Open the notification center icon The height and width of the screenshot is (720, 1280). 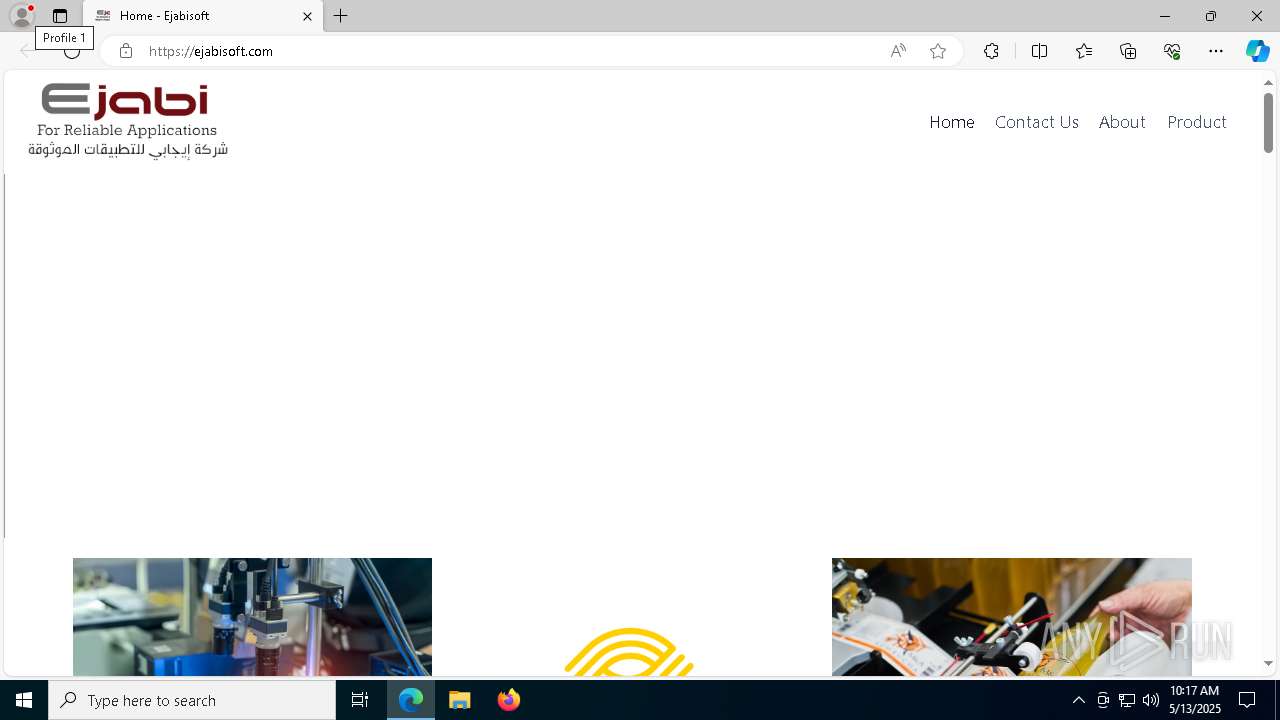point(1247,700)
